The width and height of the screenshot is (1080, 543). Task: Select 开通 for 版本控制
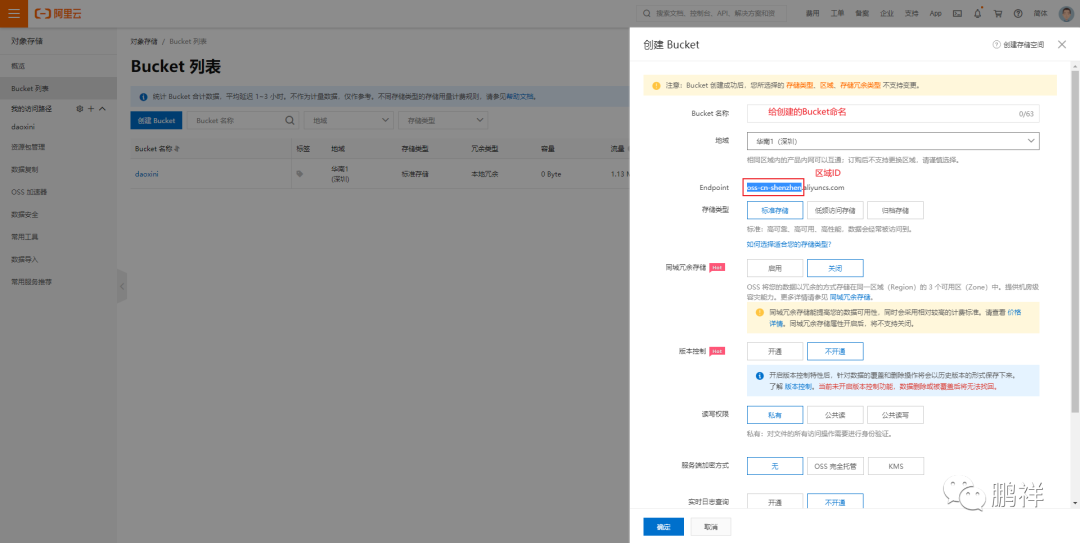[775, 351]
